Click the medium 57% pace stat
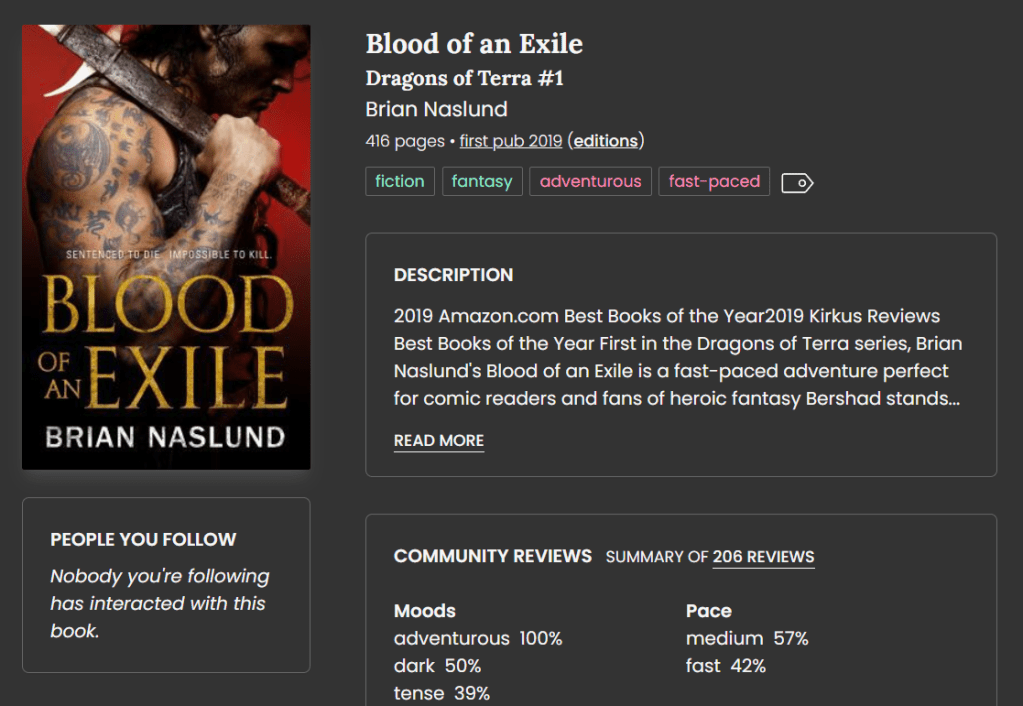Viewport: 1023px width, 706px height. pos(747,638)
